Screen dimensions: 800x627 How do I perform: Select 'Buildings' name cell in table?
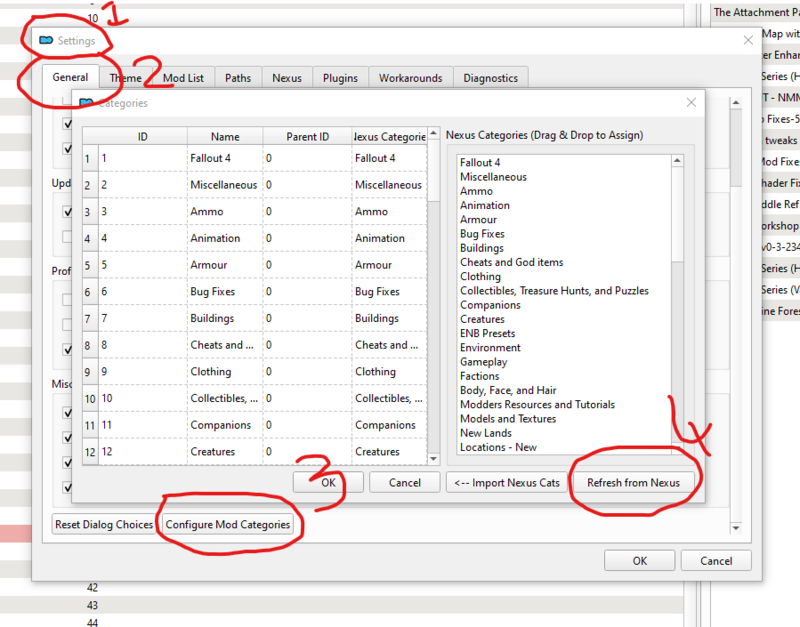pos(225,318)
